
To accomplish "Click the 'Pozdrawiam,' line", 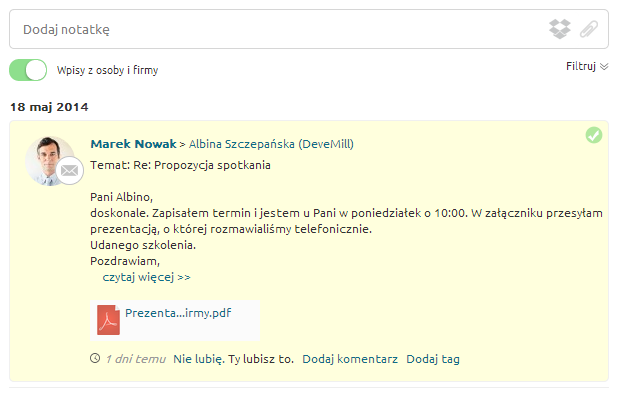I will (x=125, y=261).
